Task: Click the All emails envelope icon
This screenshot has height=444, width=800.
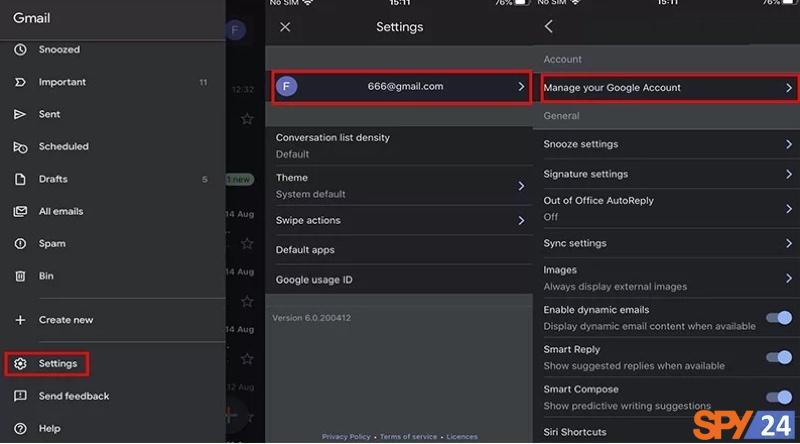Action: tap(20, 211)
